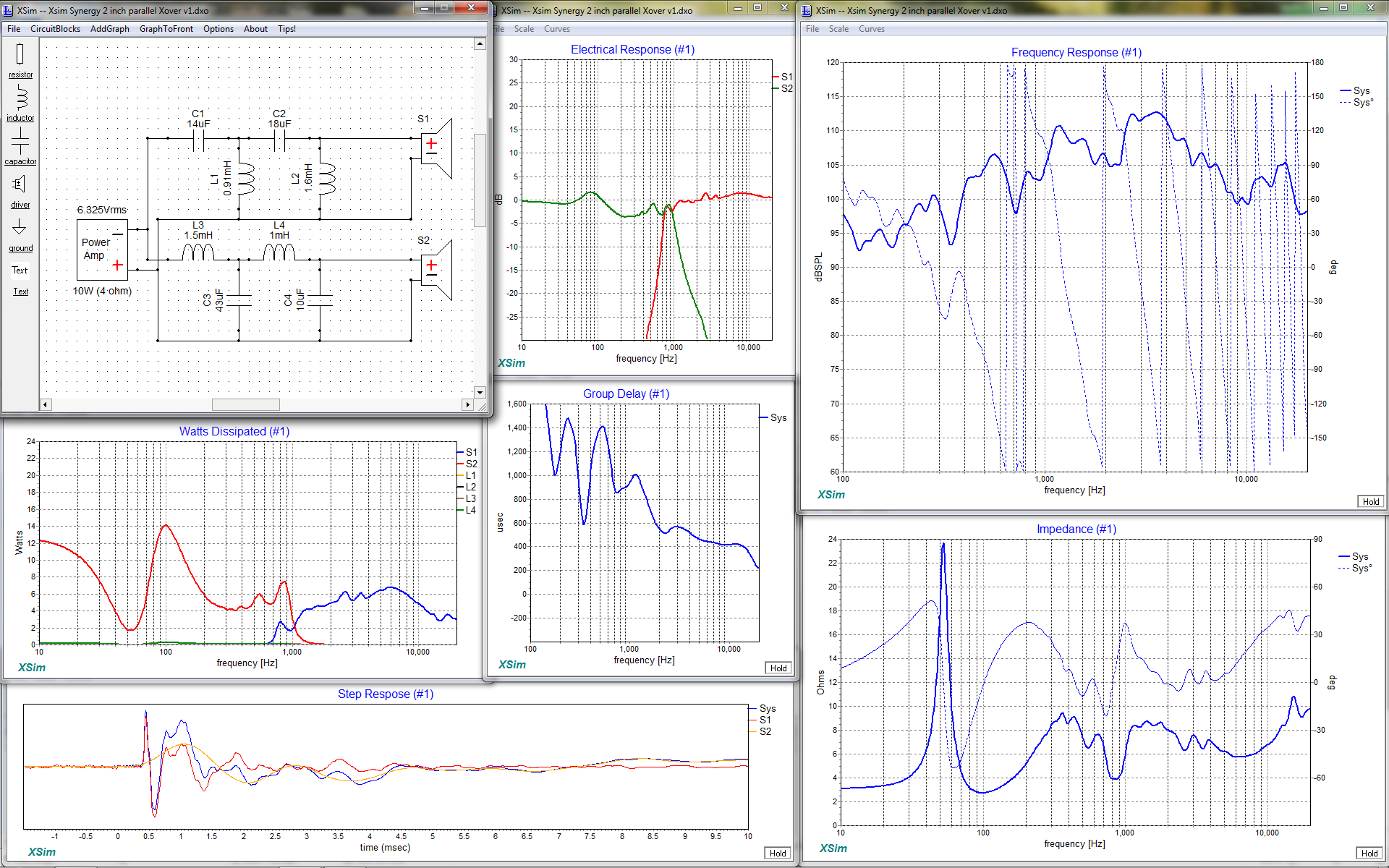
Task: Click Hold button in Group Delay graph
Action: [x=778, y=668]
